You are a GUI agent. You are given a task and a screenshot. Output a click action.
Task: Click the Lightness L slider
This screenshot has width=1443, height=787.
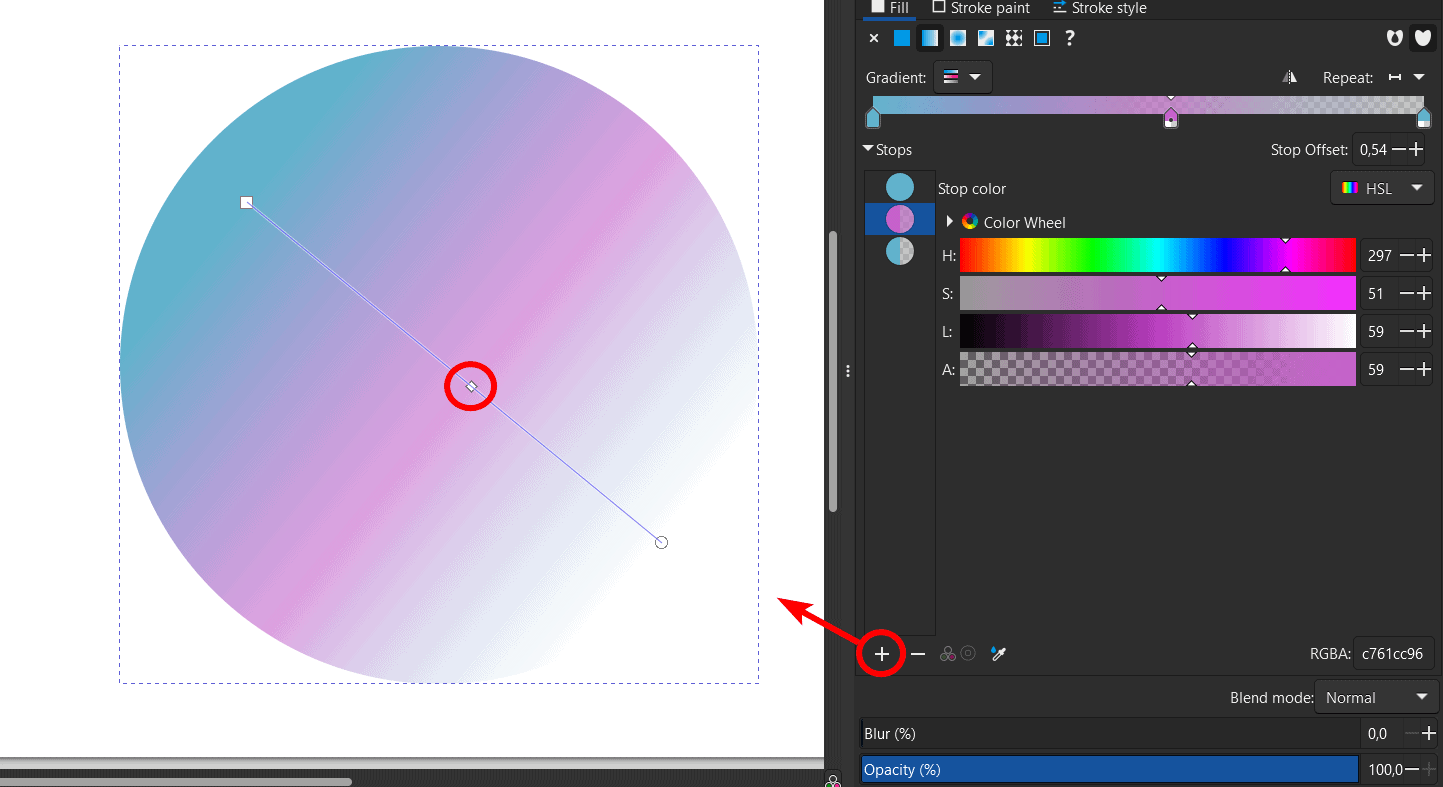point(1157,331)
